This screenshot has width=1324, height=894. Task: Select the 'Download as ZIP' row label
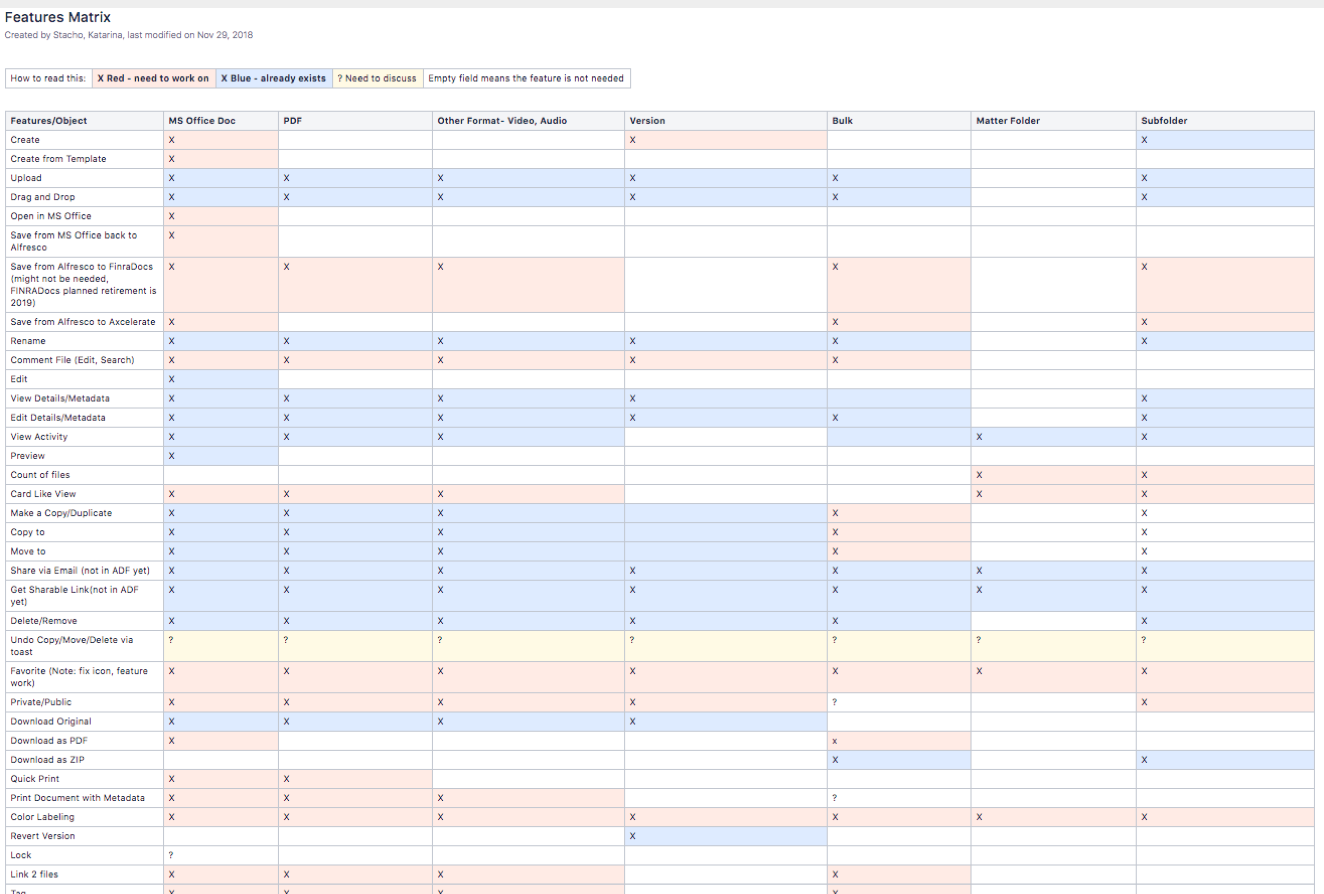click(47, 760)
